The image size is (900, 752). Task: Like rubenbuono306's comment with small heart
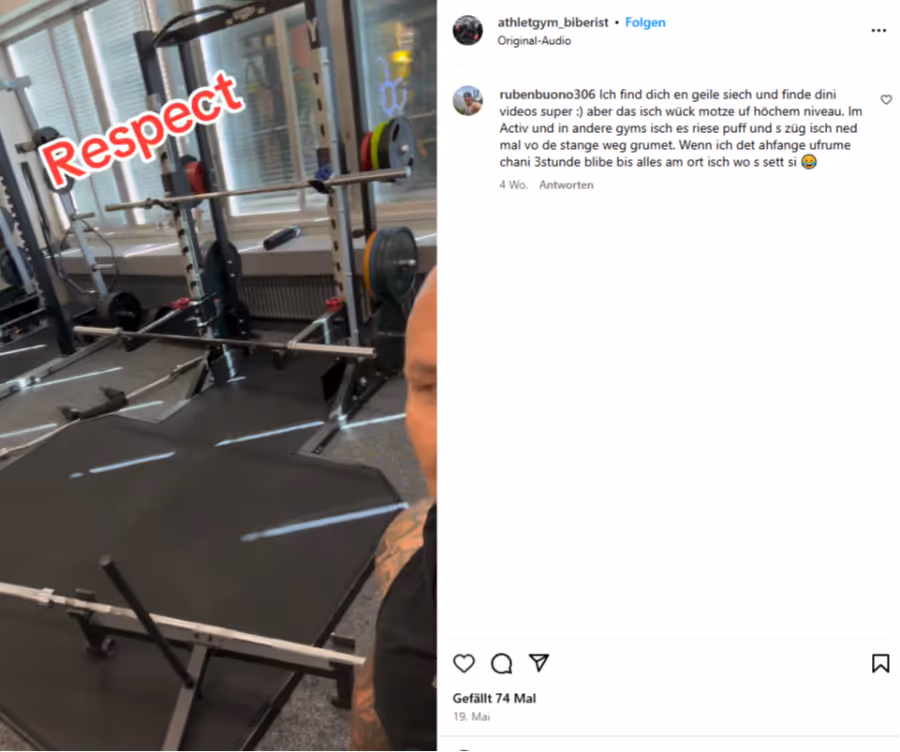click(886, 100)
